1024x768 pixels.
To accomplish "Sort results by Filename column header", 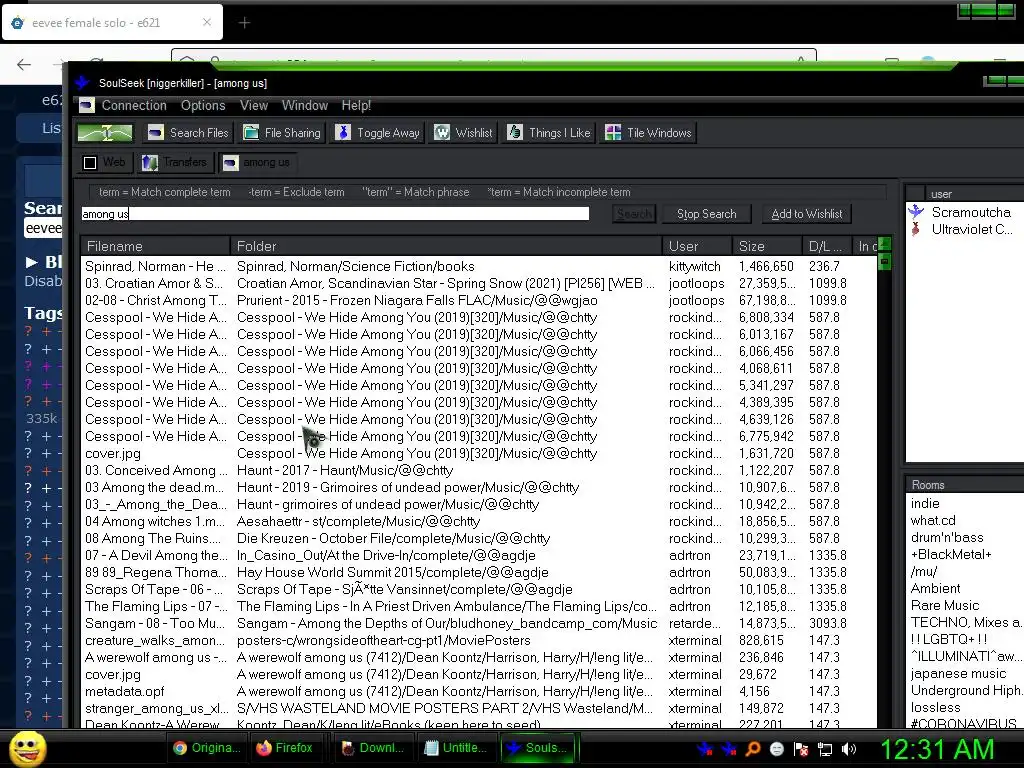I will [155, 246].
